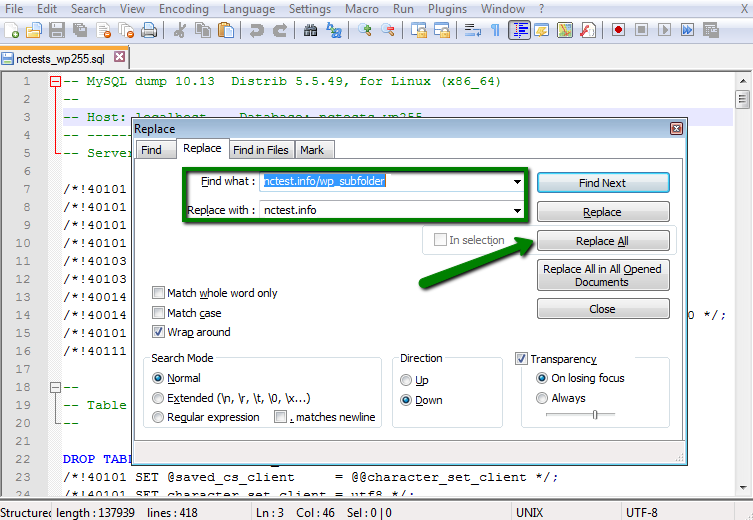This screenshot has width=753, height=520.
Task: Expand the Find what dropdown list
Action: point(517,182)
